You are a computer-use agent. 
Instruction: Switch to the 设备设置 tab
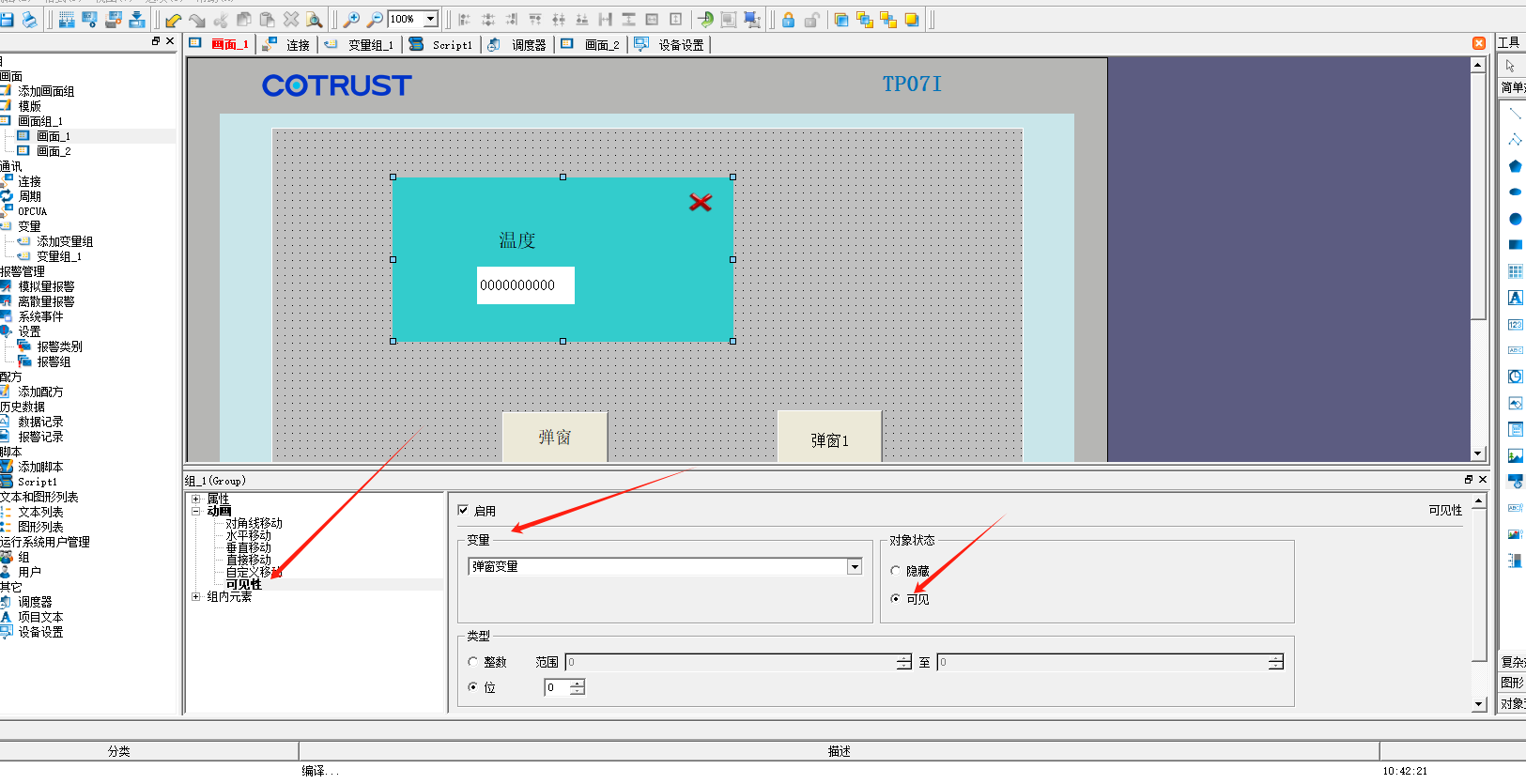click(670, 44)
